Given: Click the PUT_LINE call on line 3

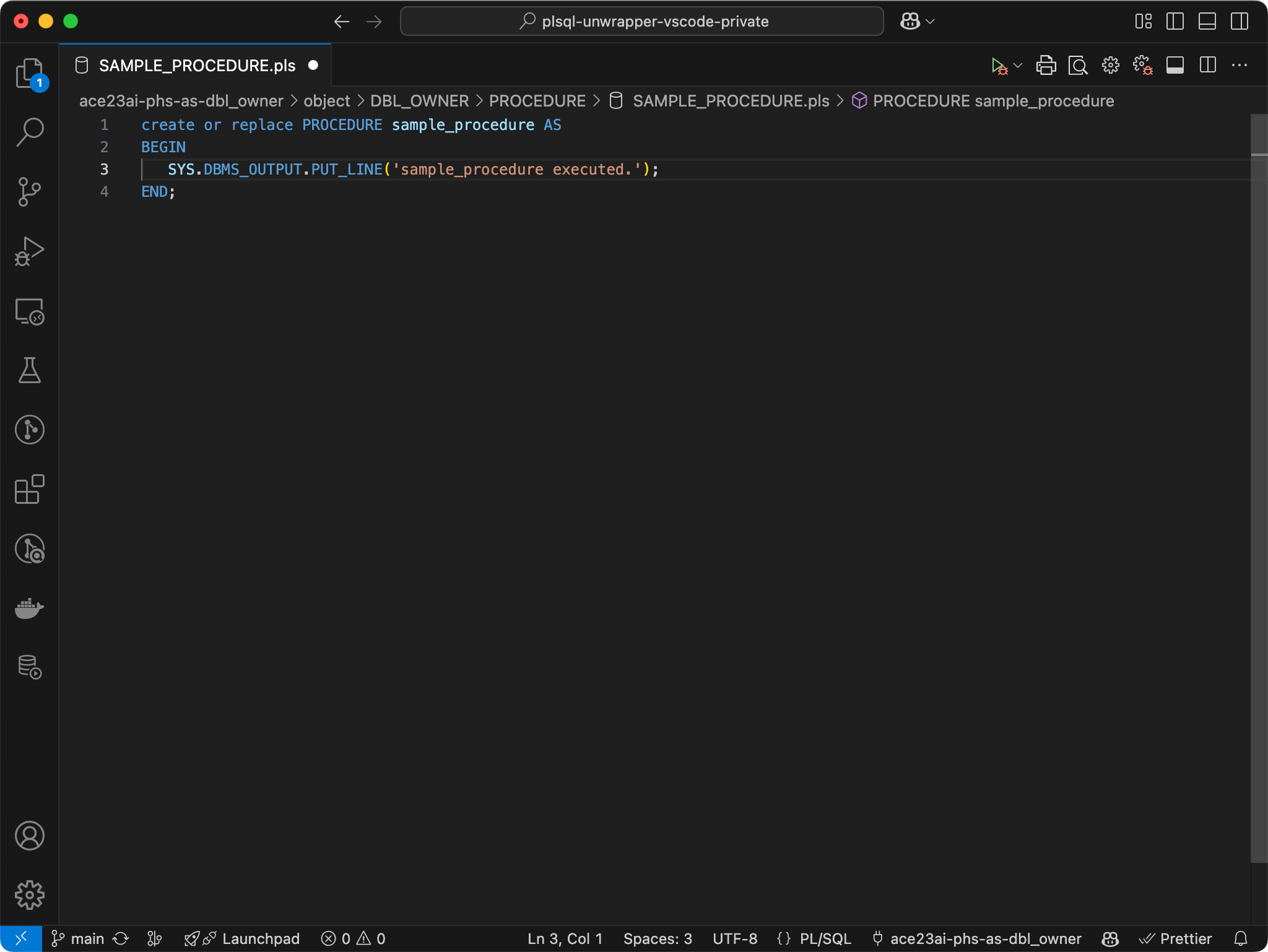Looking at the screenshot, I should pos(347,170).
